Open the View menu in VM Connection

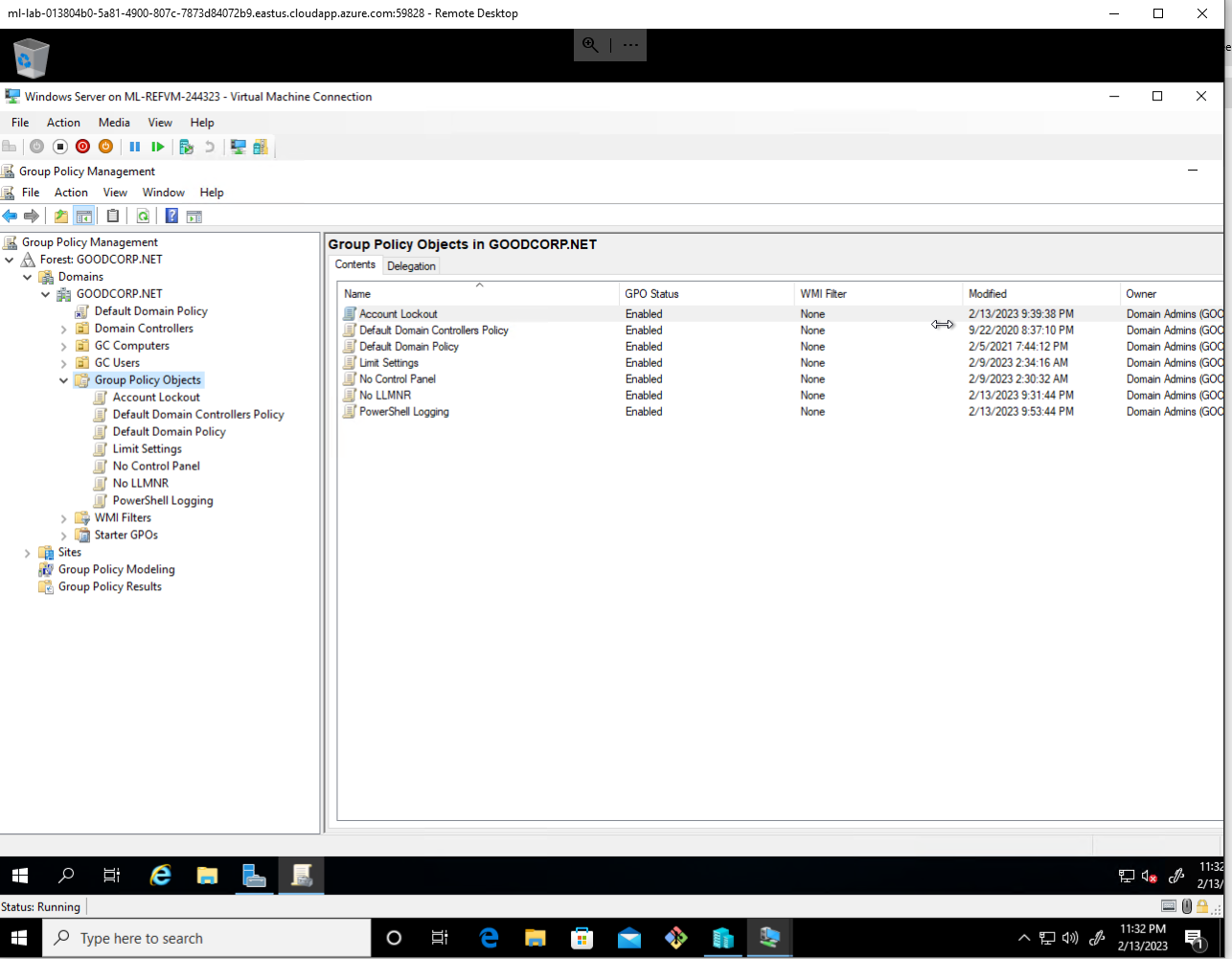pyautogui.click(x=160, y=123)
